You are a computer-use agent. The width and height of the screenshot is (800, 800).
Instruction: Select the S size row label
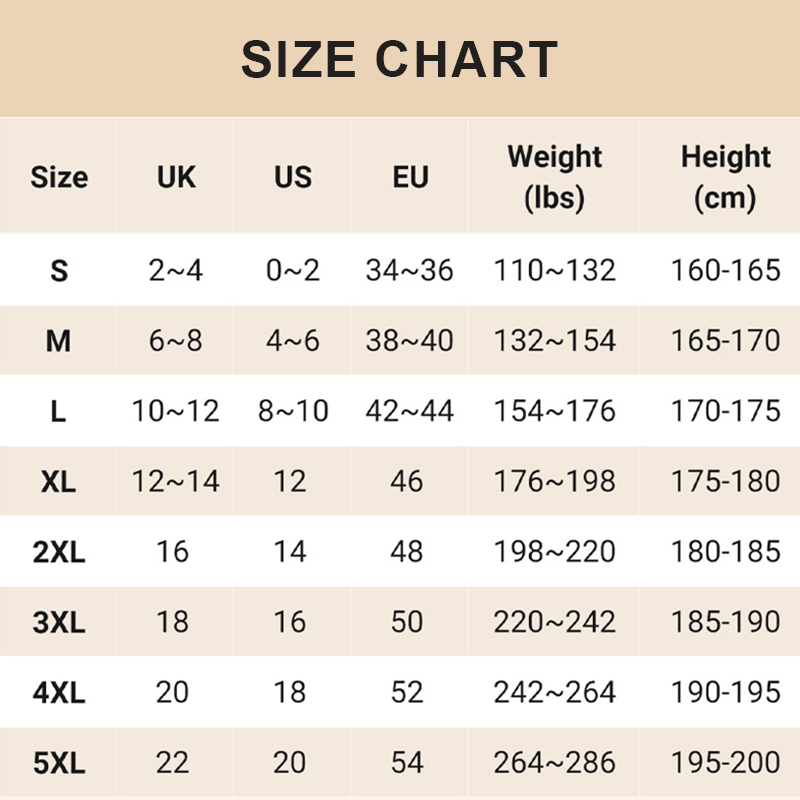pos(59,270)
